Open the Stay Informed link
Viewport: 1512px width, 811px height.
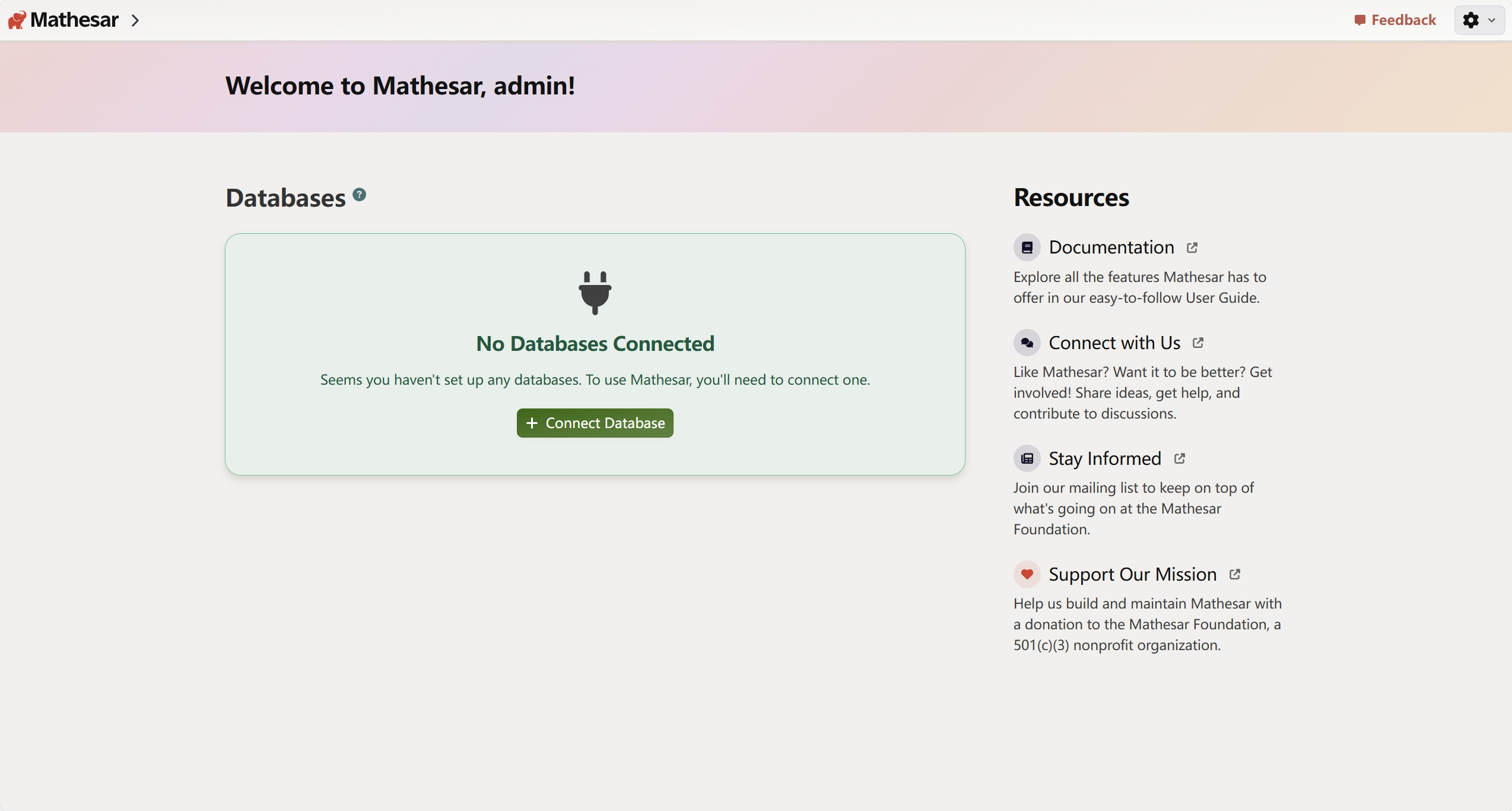click(1104, 459)
